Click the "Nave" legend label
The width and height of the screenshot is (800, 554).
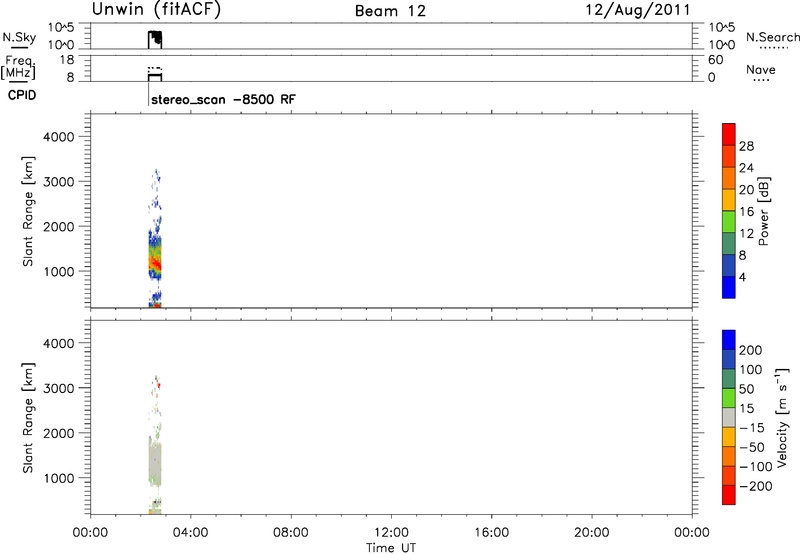click(x=761, y=69)
